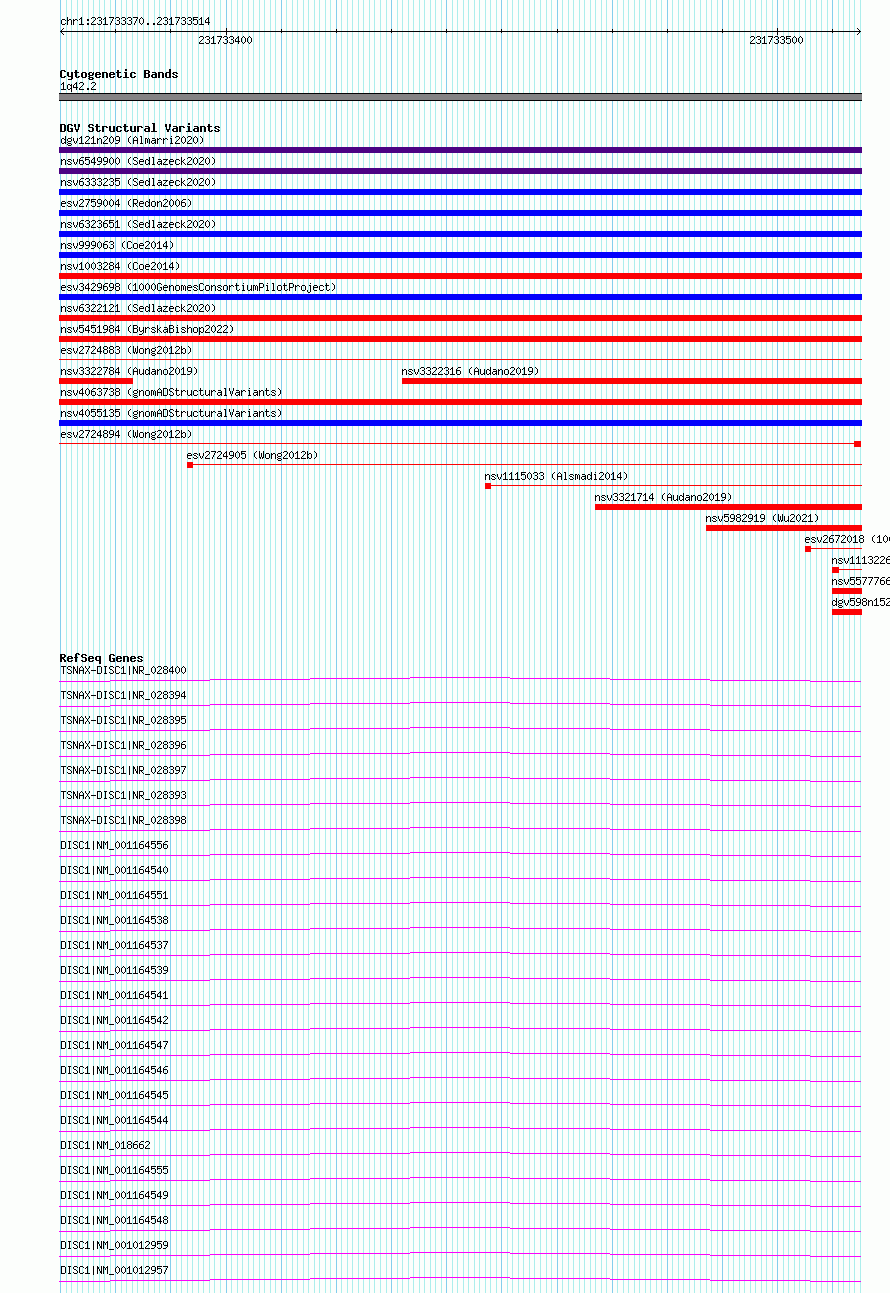890x1293 pixels.
Task: Open transcript DISC1|NM_001164540
Action: click(114, 870)
